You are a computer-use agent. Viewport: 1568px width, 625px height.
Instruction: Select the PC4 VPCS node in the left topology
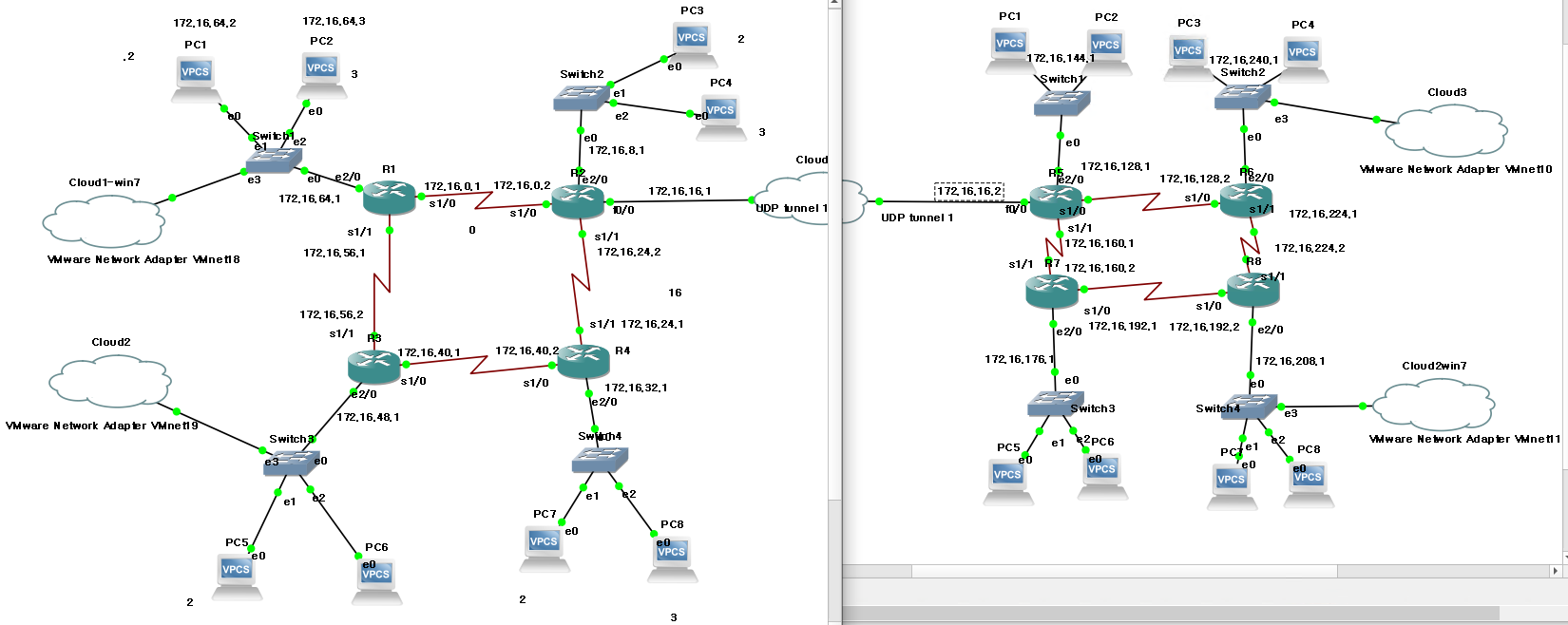pyautogui.click(x=721, y=118)
